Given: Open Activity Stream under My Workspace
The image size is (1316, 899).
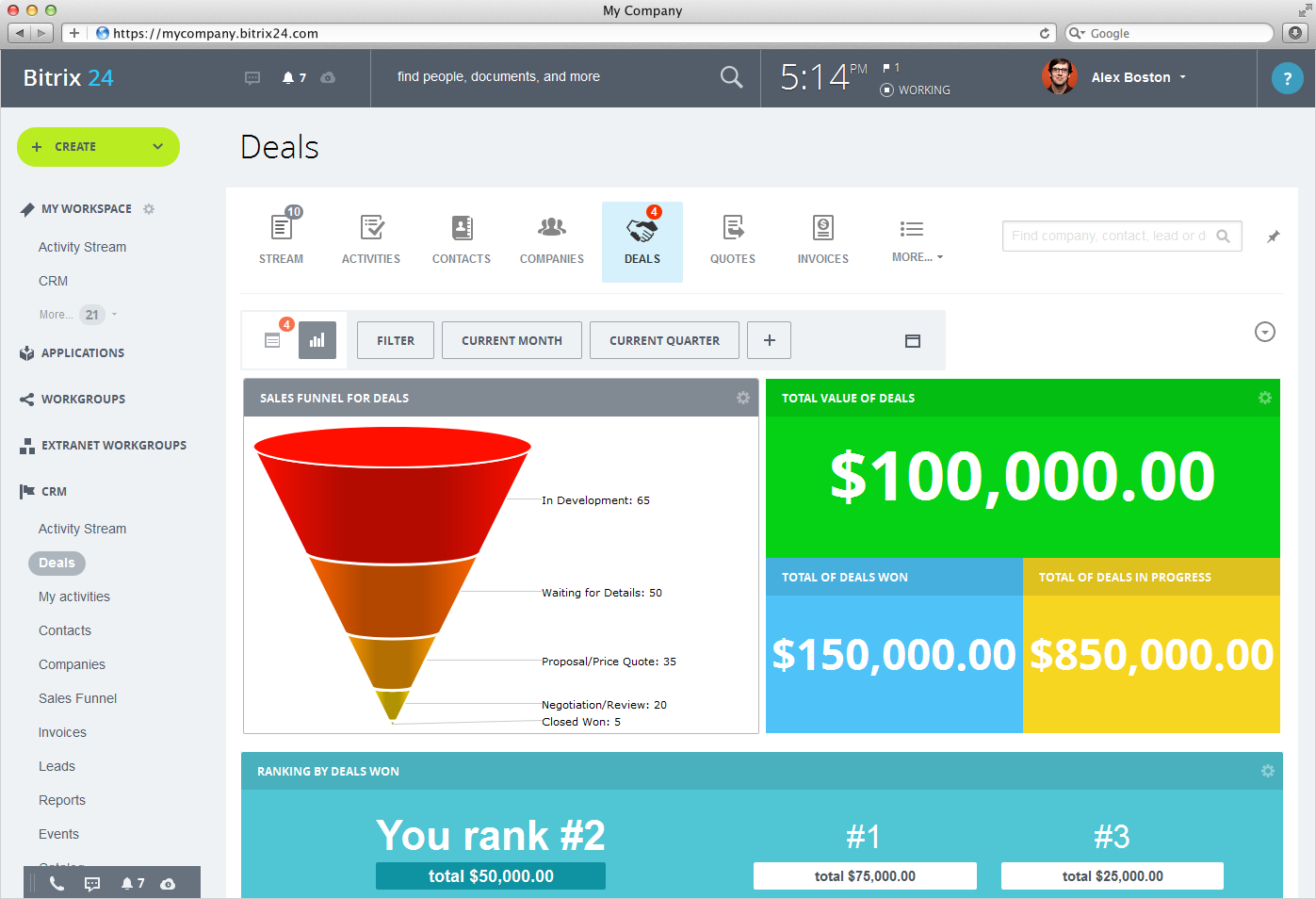Looking at the screenshot, I should pos(82,247).
